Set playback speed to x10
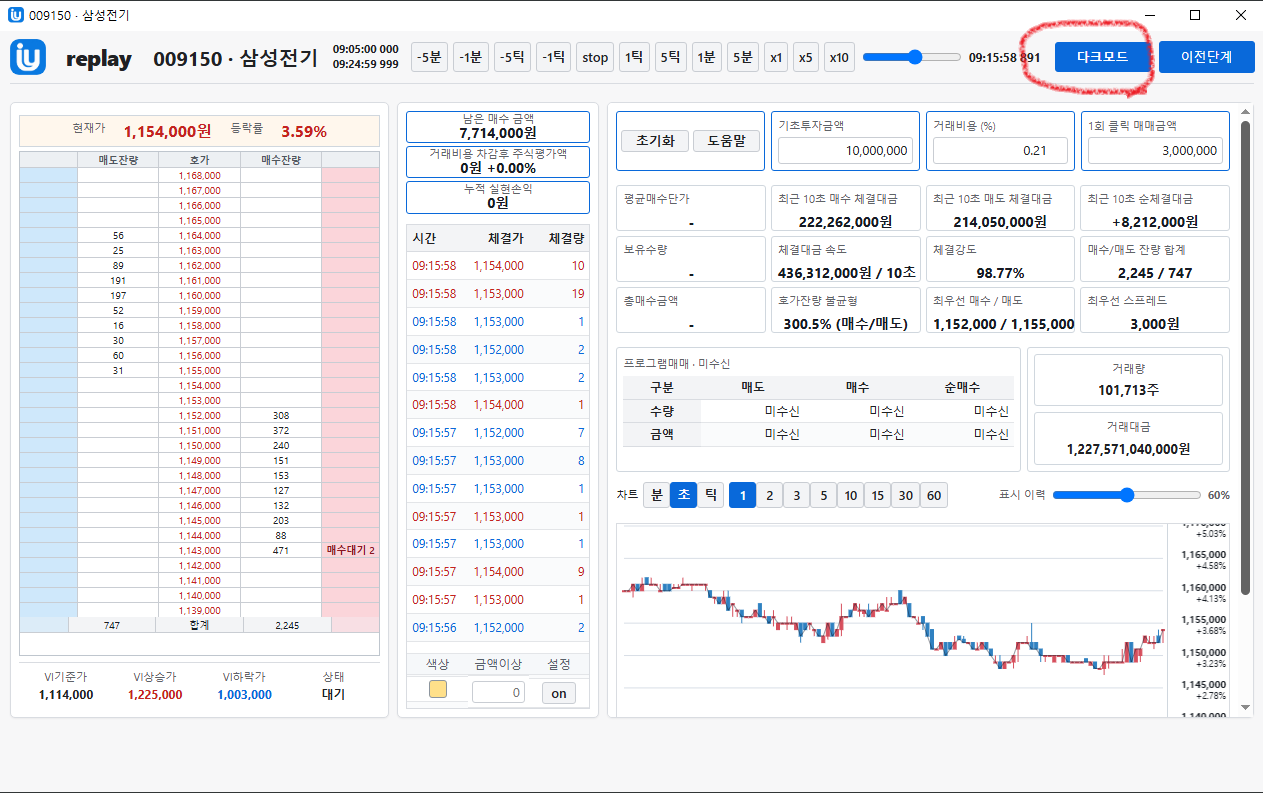Screen dimensions: 1263x793 pyautogui.click(x=838, y=57)
